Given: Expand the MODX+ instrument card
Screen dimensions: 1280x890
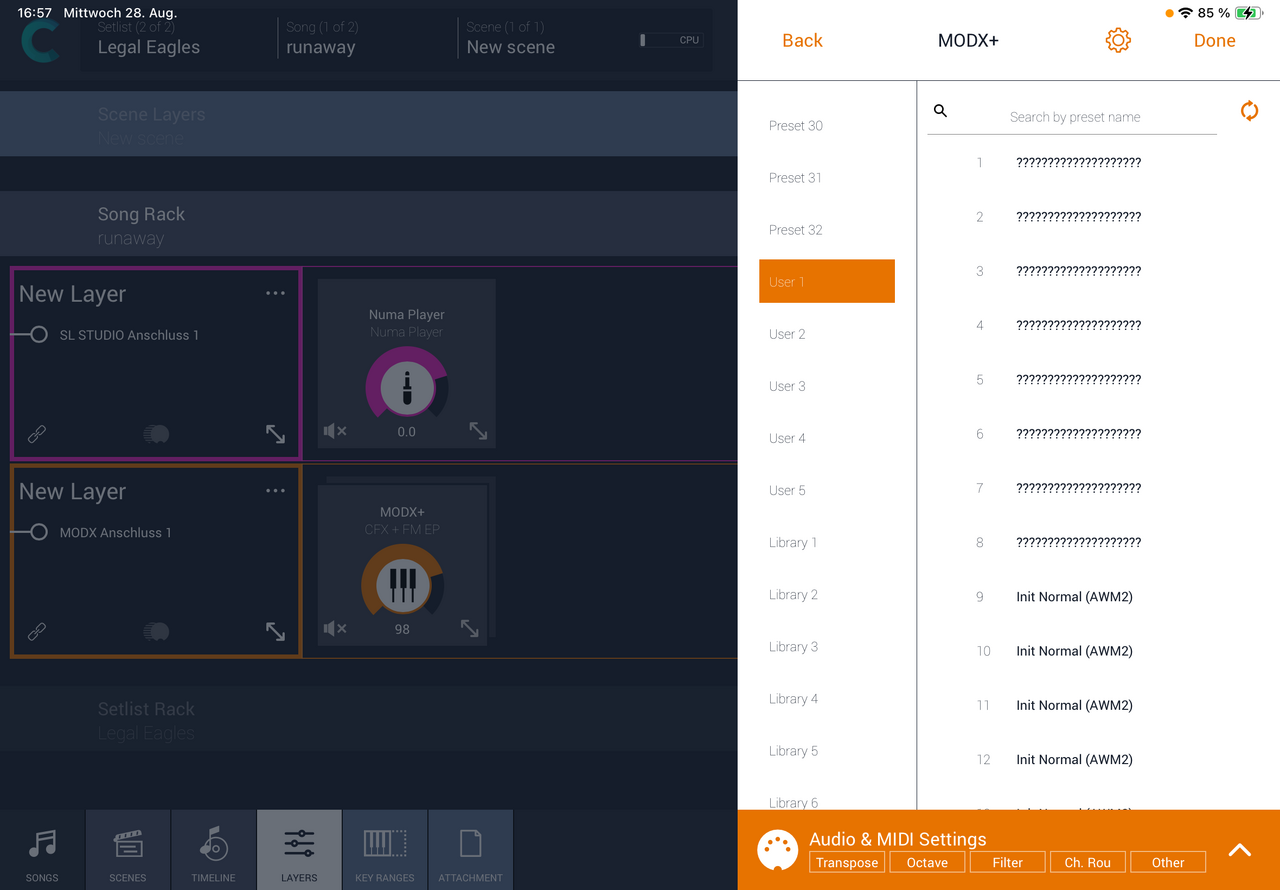Looking at the screenshot, I should [469, 628].
